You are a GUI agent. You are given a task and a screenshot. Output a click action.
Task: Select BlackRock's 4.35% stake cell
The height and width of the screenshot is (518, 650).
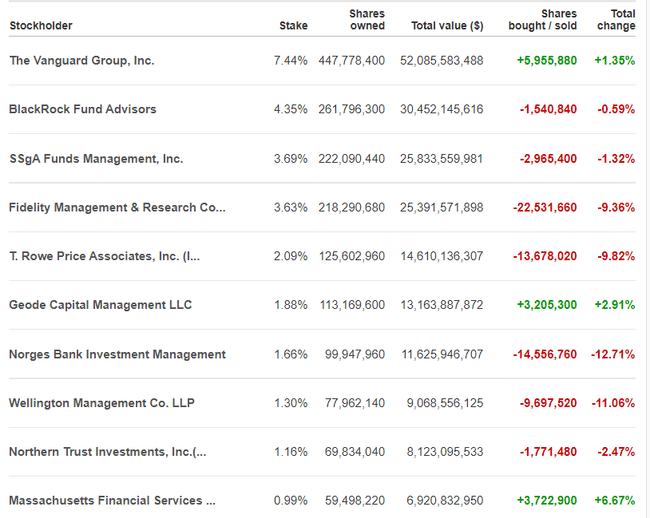[290, 109]
